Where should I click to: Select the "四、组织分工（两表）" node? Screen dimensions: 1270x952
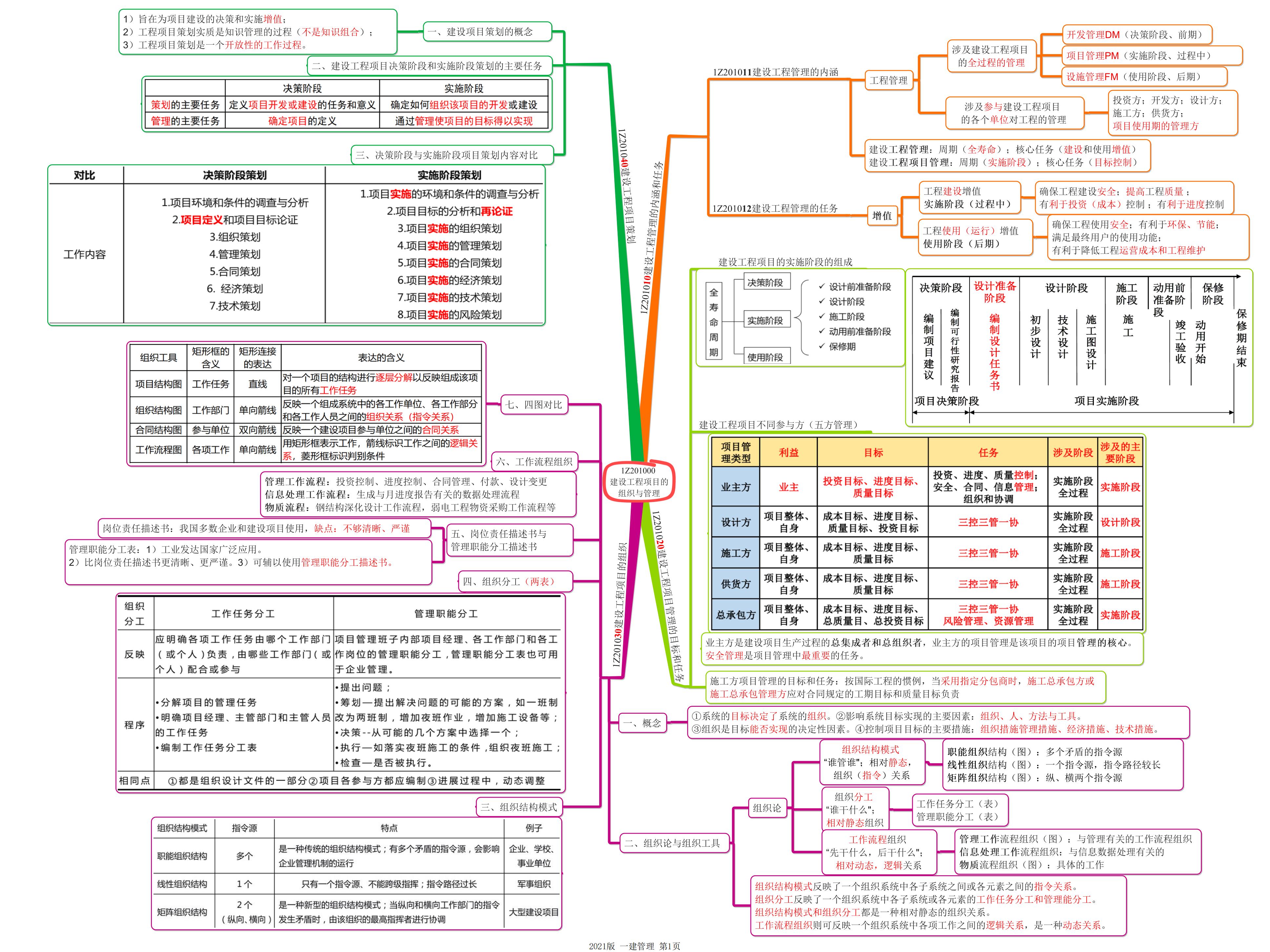point(516,581)
